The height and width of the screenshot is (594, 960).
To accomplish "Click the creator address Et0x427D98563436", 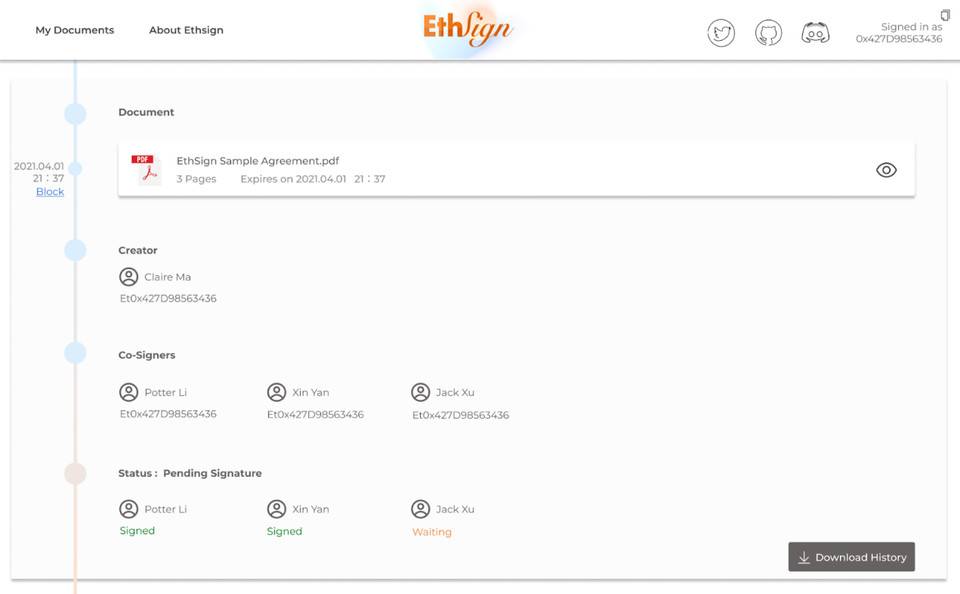I will 169,297.
